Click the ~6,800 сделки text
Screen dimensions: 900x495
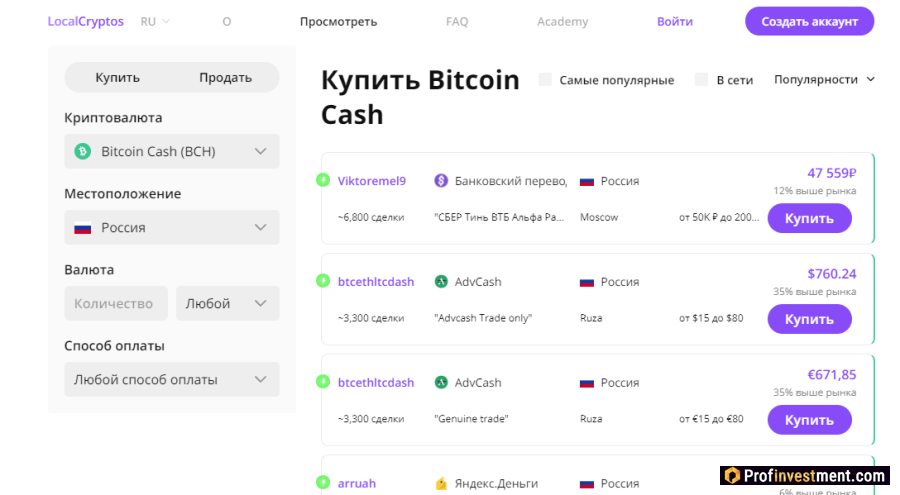point(371,218)
